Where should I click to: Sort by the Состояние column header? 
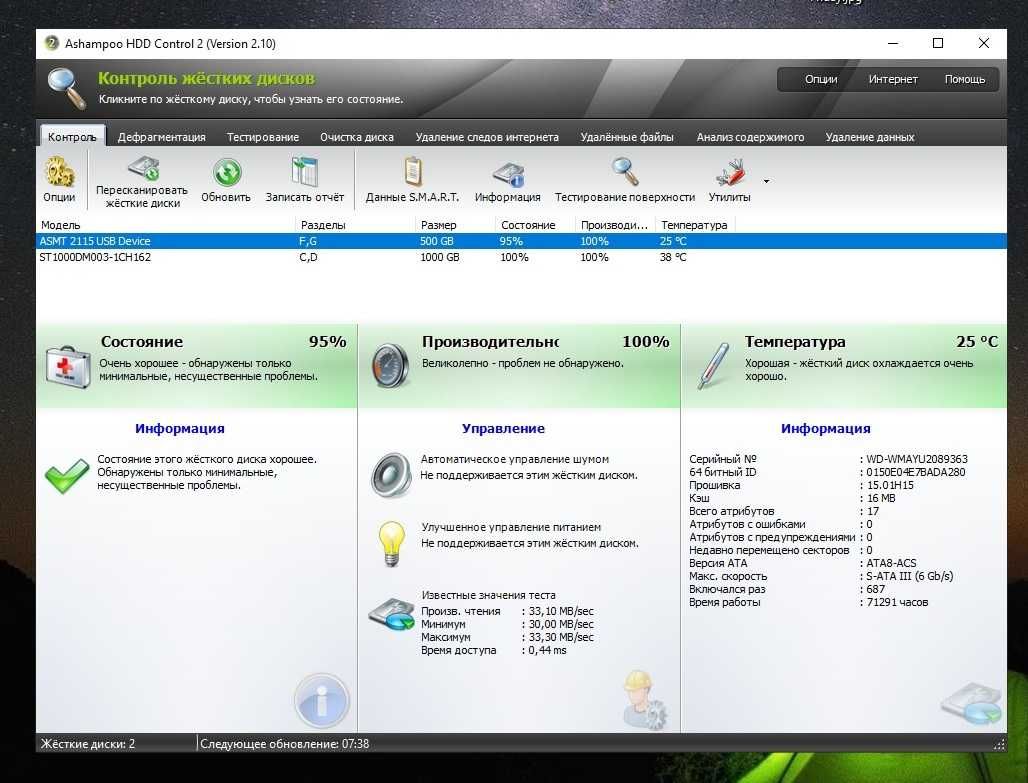pos(536,225)
